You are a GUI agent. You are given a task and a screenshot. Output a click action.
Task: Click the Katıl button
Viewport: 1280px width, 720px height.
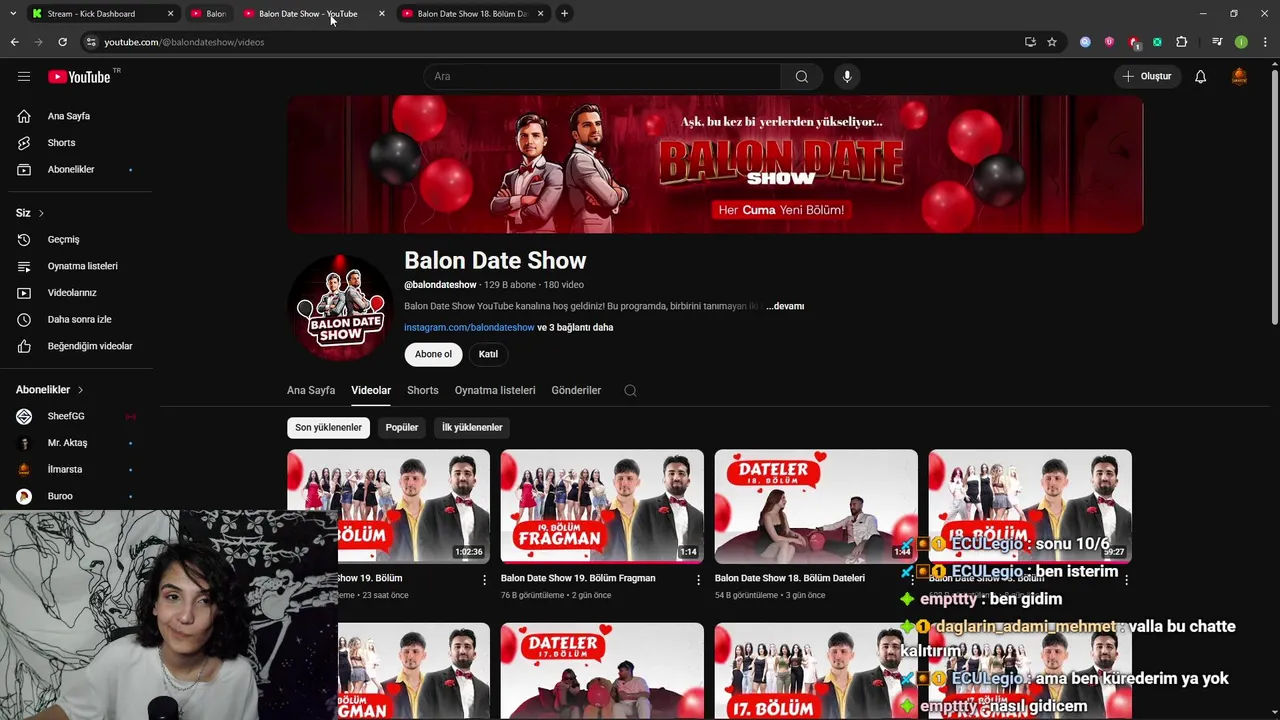tap(488, 354)
